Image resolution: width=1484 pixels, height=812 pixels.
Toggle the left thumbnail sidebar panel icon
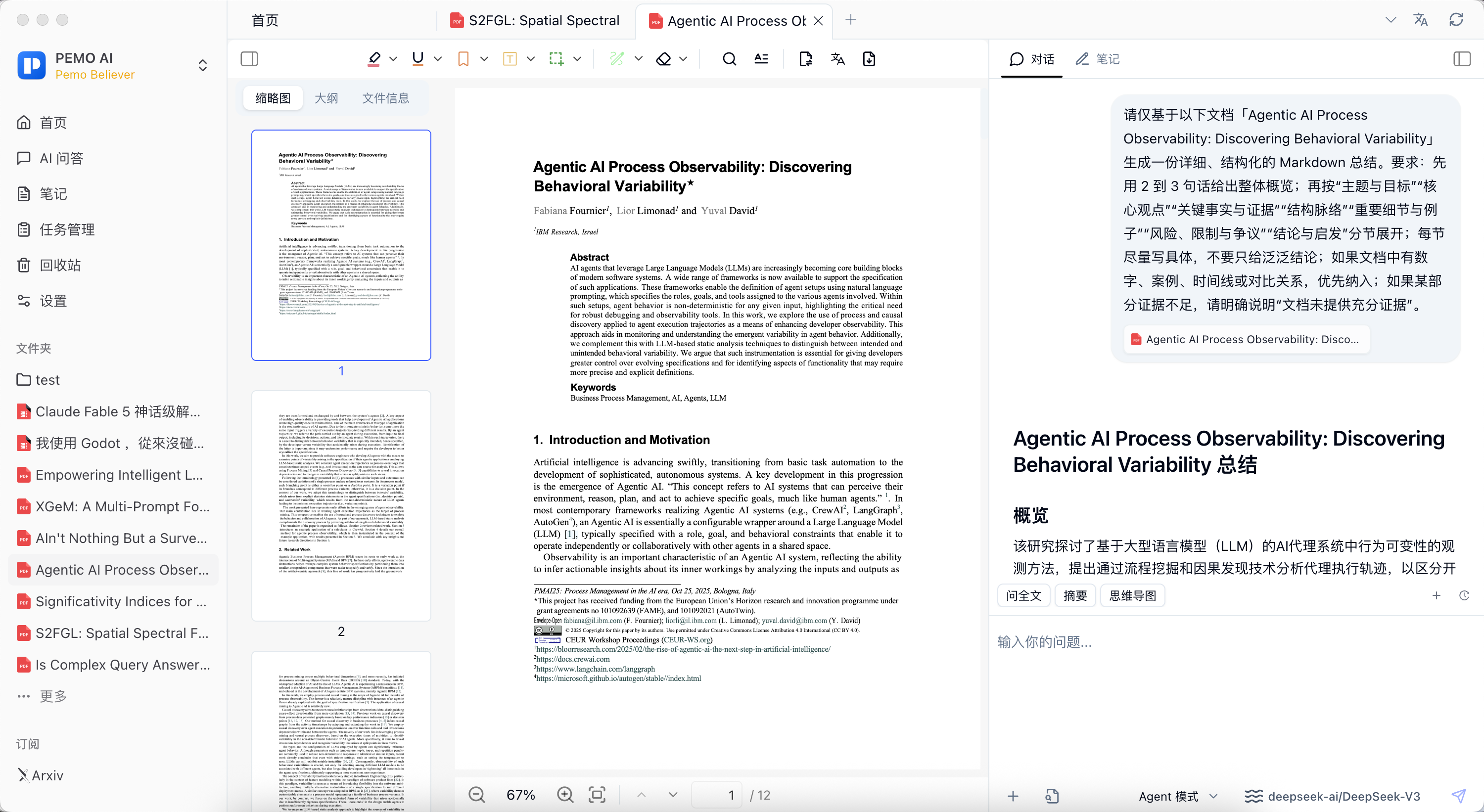click(x=249, y=59)
